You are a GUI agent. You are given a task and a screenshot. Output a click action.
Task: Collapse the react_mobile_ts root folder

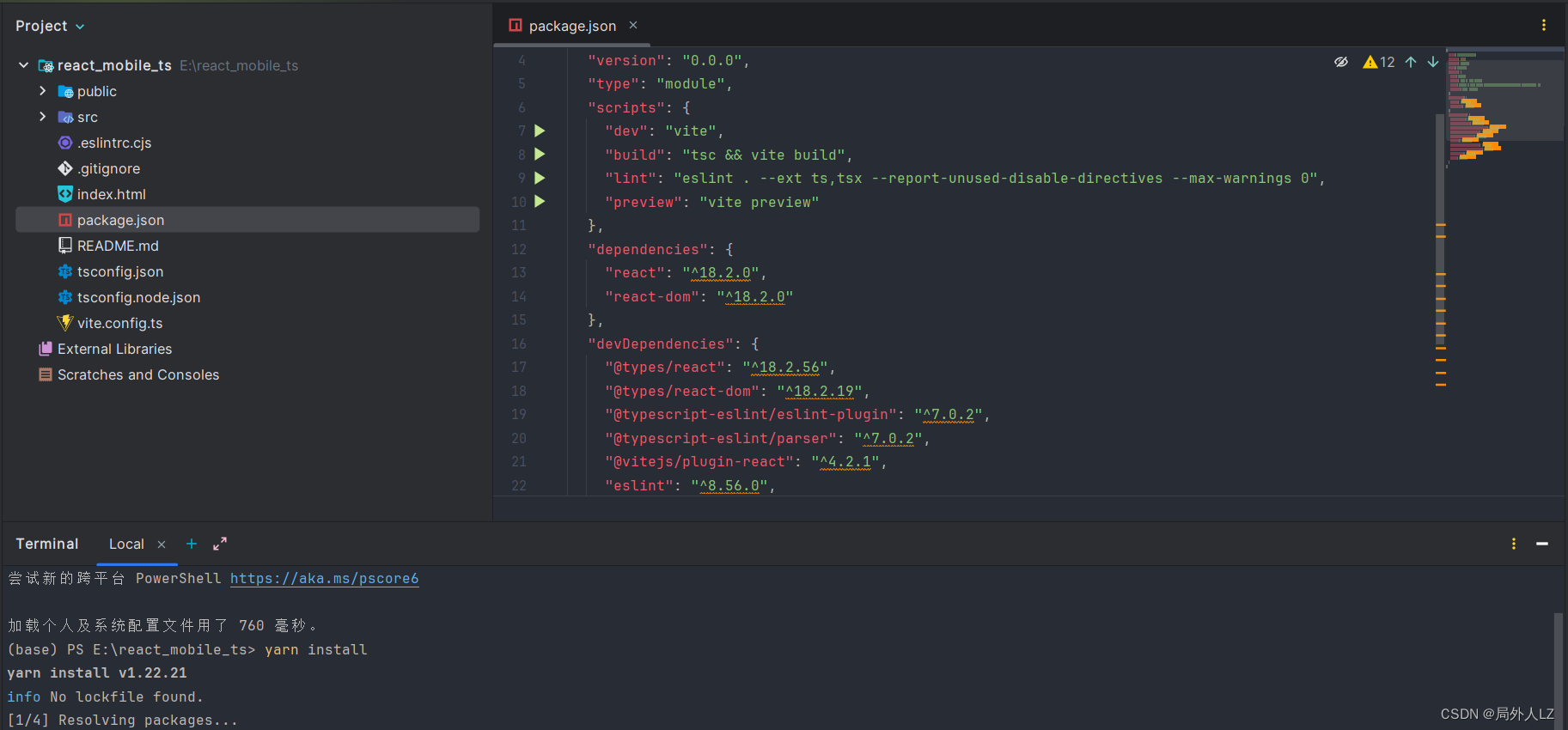(24, 65)
